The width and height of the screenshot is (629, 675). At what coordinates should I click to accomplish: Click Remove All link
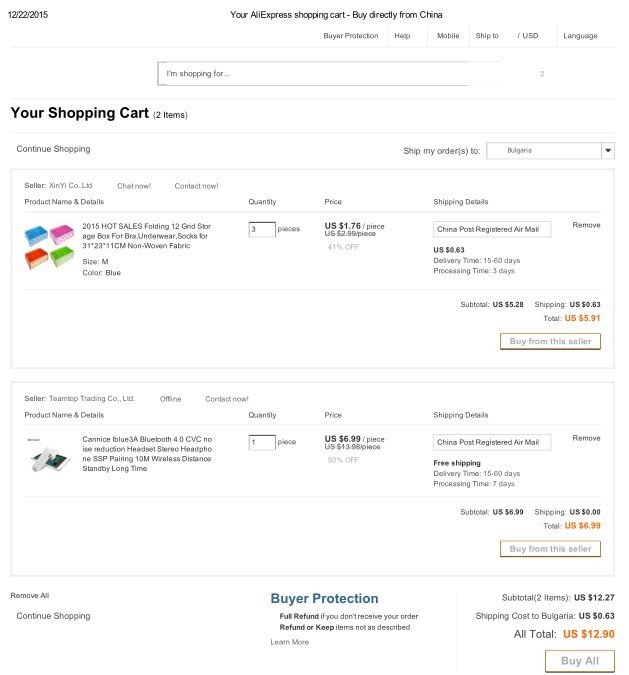(x=30, y=595)
